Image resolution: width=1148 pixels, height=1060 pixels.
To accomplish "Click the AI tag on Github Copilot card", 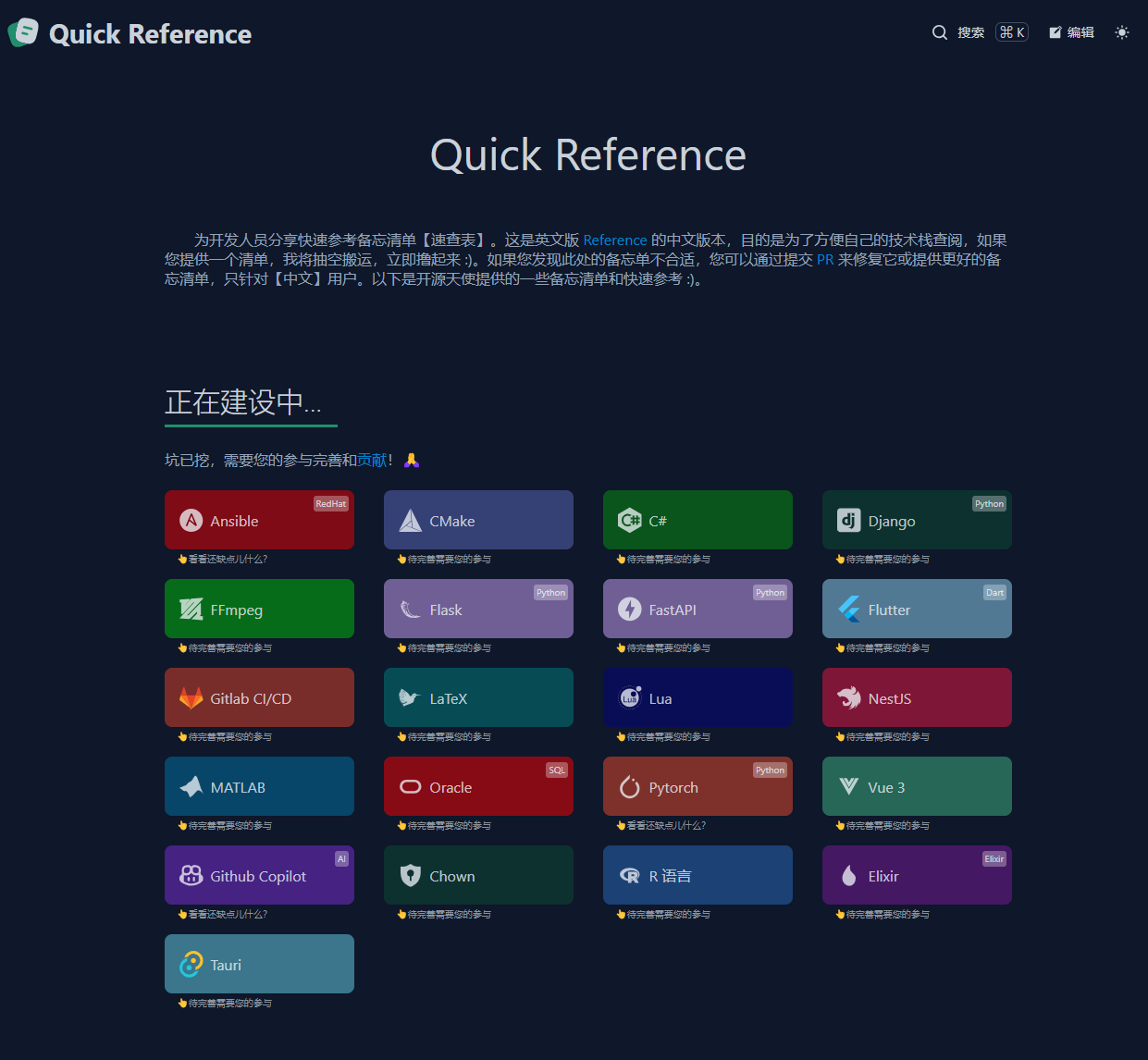I will click(x=341, y=859).
